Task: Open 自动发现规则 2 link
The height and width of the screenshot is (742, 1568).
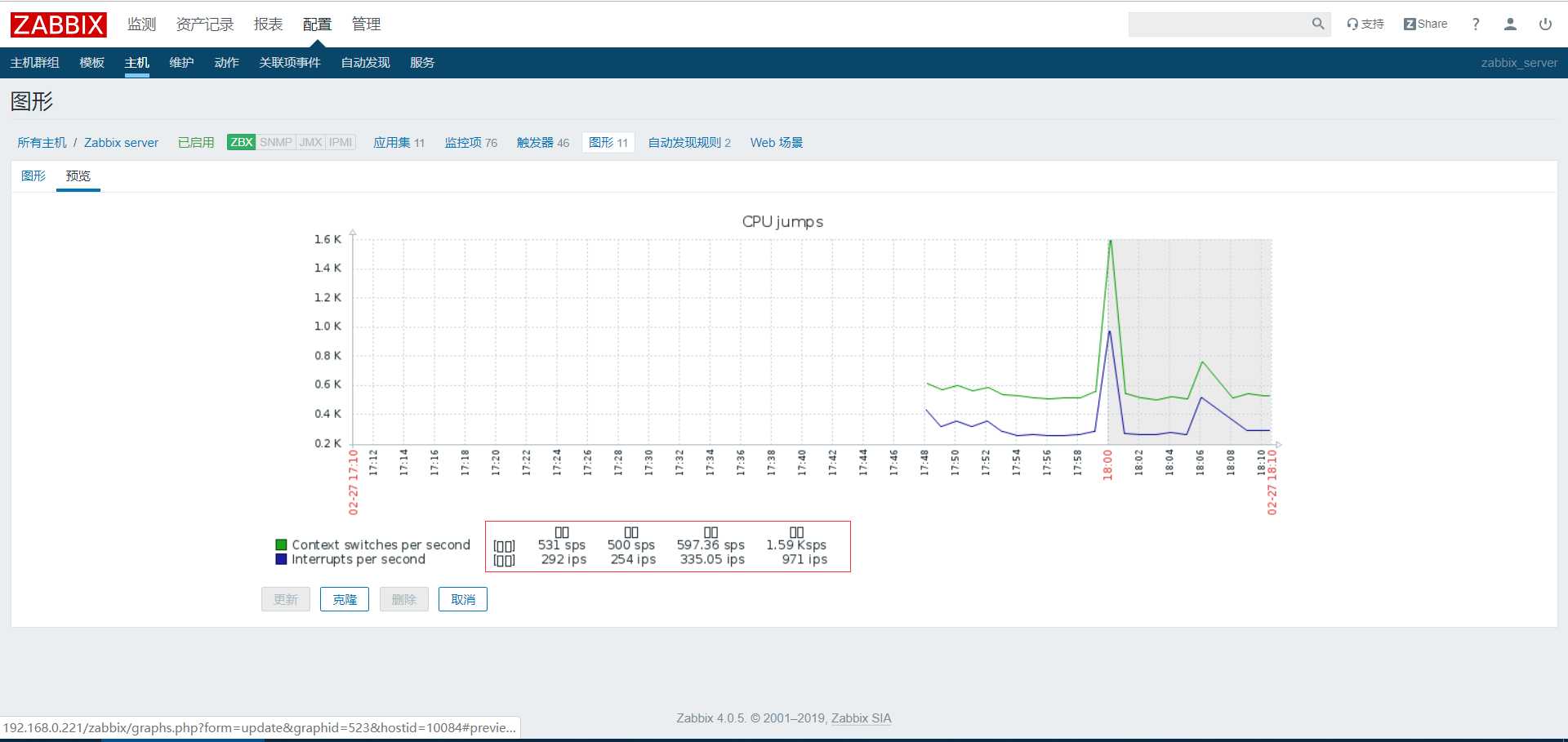Action: (x=689, y=143)
